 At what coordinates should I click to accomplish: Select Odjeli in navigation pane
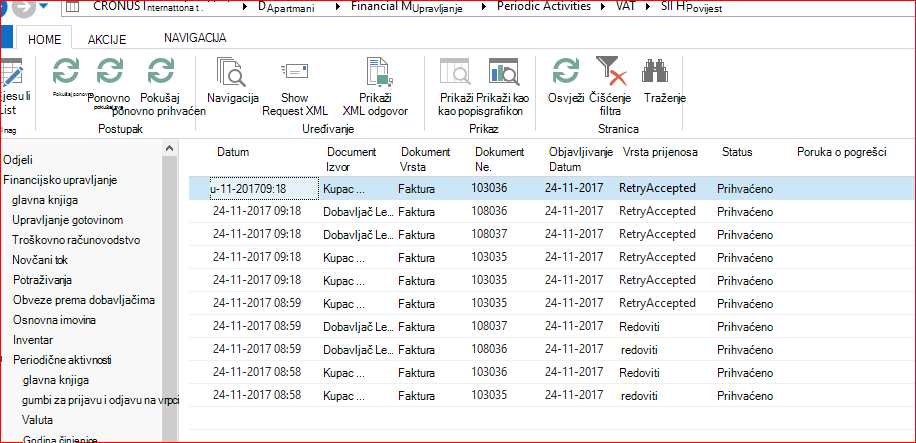click(18, 160)
